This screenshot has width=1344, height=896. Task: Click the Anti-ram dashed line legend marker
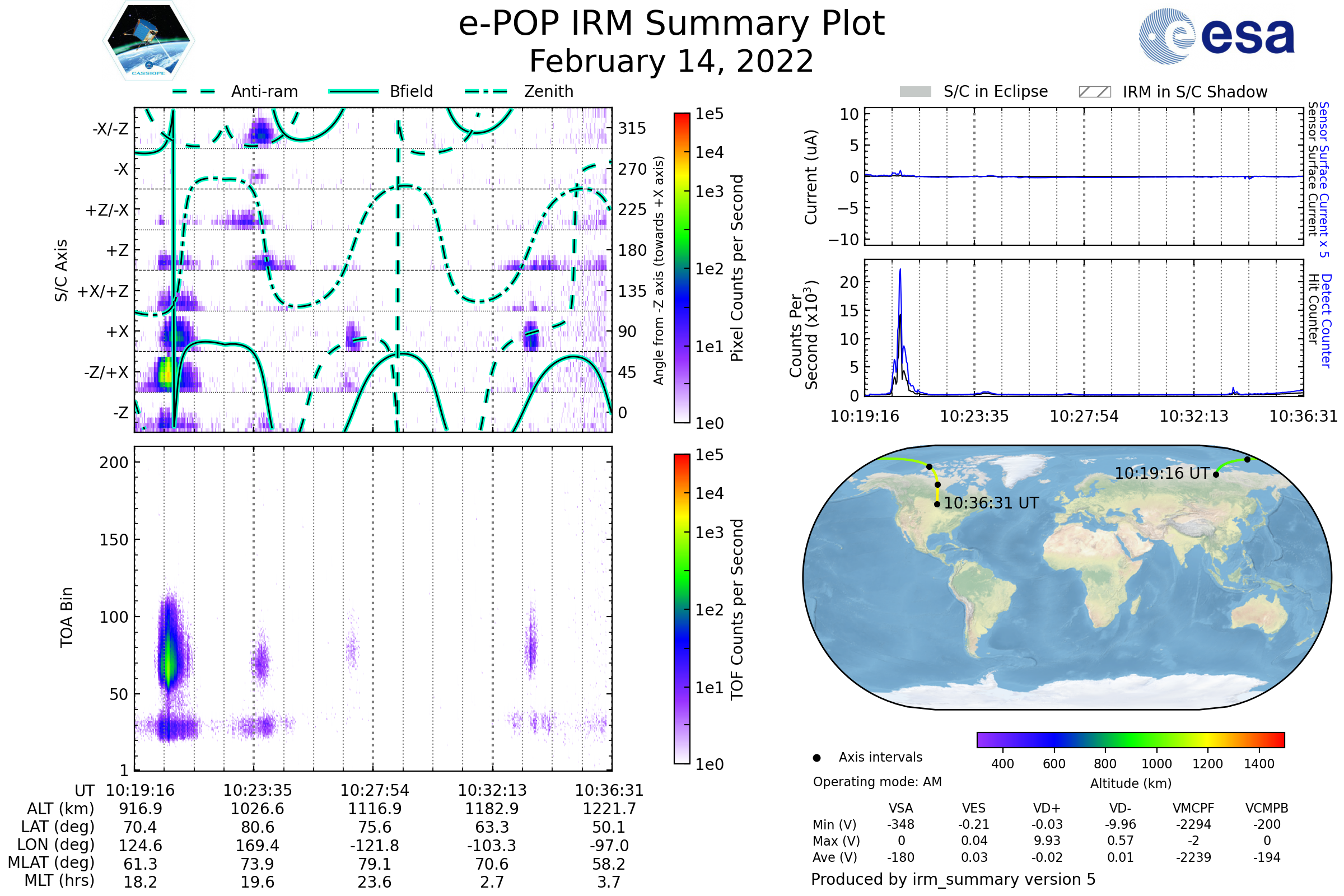point(194,91)
